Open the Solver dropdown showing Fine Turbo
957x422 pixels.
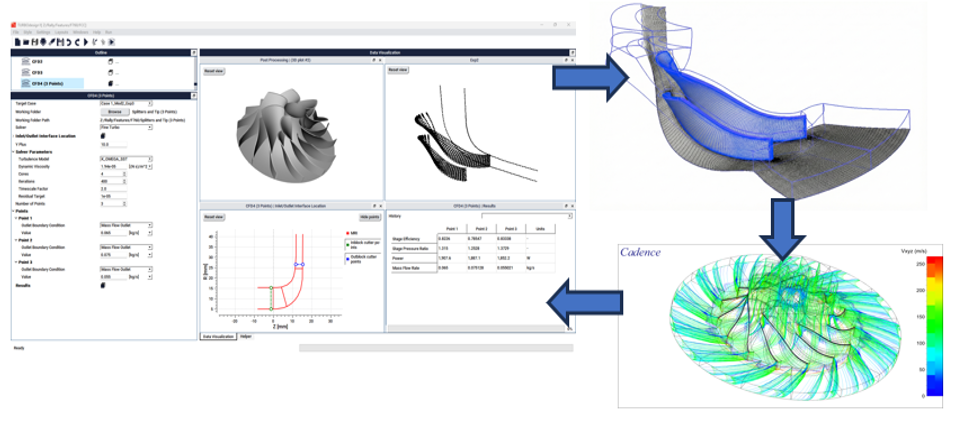(126, 127)
